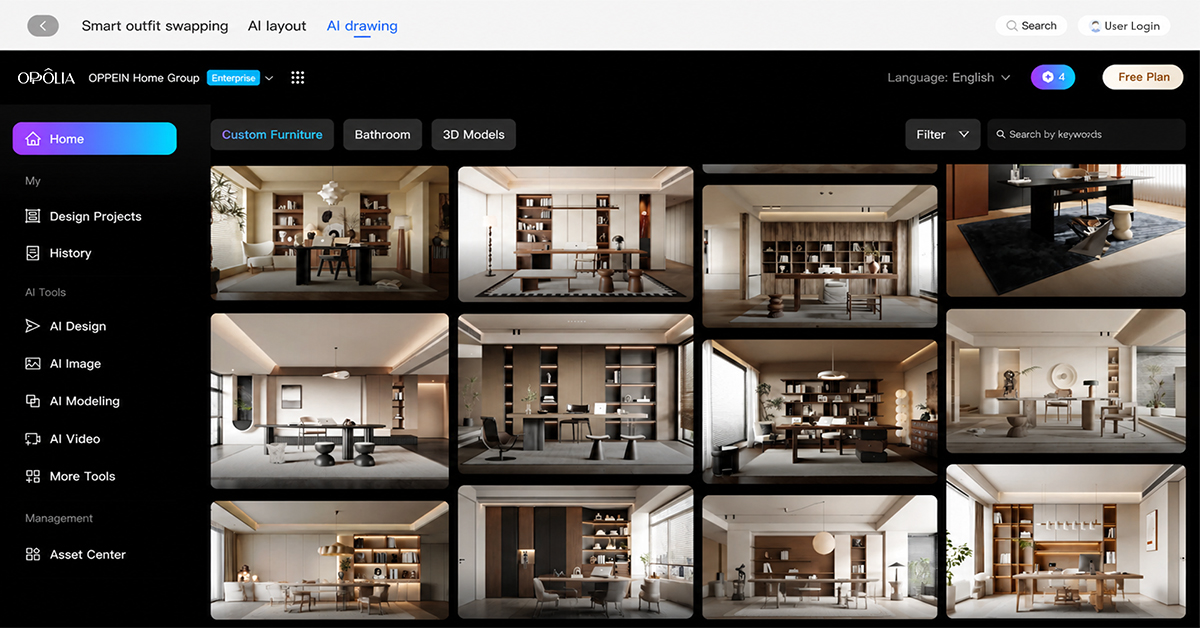Image resolution: width=1200 pixels, height=628 pixels.
Task: Click the Home icon in sidebar
Action: tap(33, 139)
